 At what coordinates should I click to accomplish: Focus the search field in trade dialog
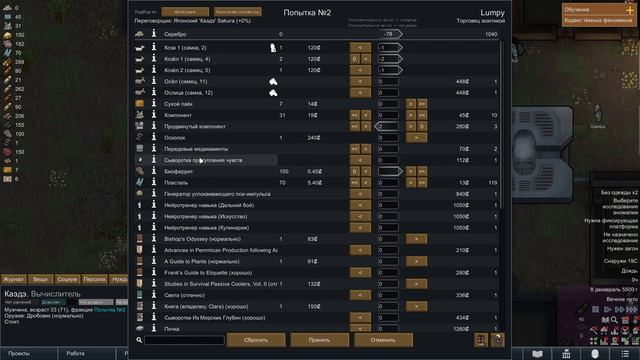pos(184,340)
